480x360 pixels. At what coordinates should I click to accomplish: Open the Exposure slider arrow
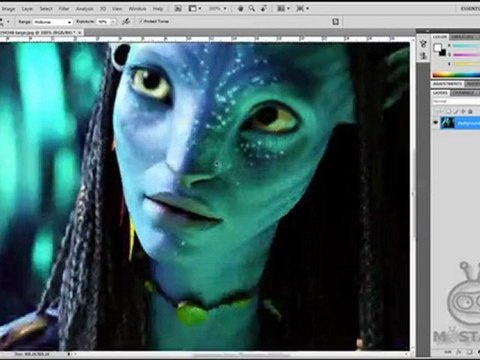point(114,22)
